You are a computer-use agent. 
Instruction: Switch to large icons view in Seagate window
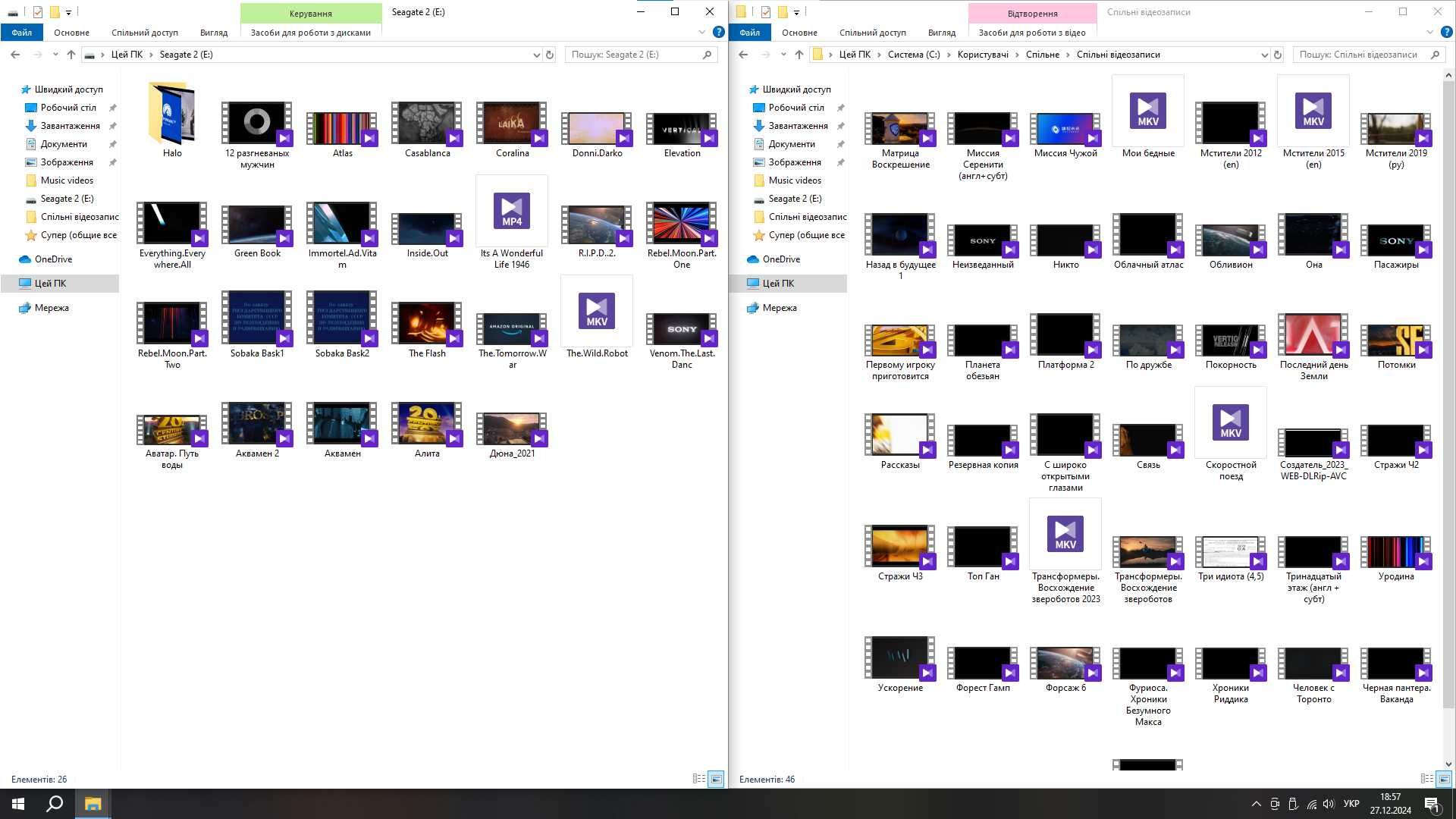tap(715, 779)
